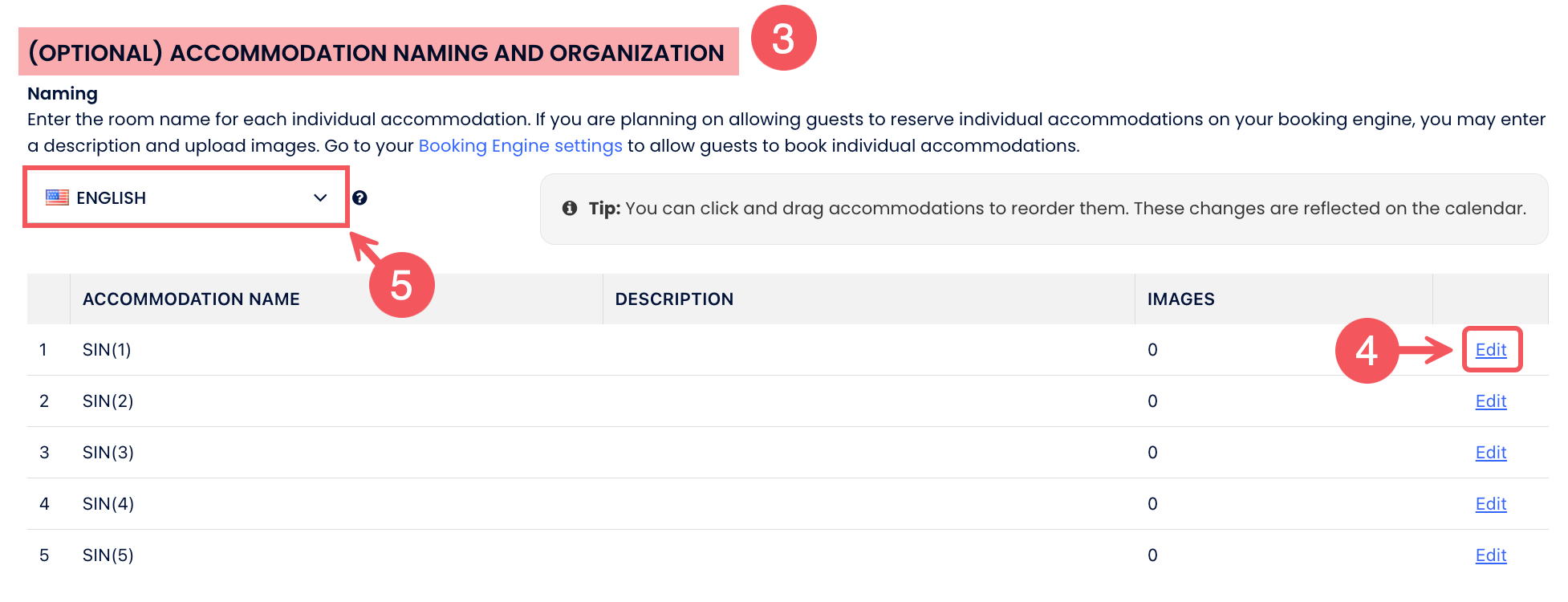
Task: Open the ENGLISH language dropdown
Action: 186,197
